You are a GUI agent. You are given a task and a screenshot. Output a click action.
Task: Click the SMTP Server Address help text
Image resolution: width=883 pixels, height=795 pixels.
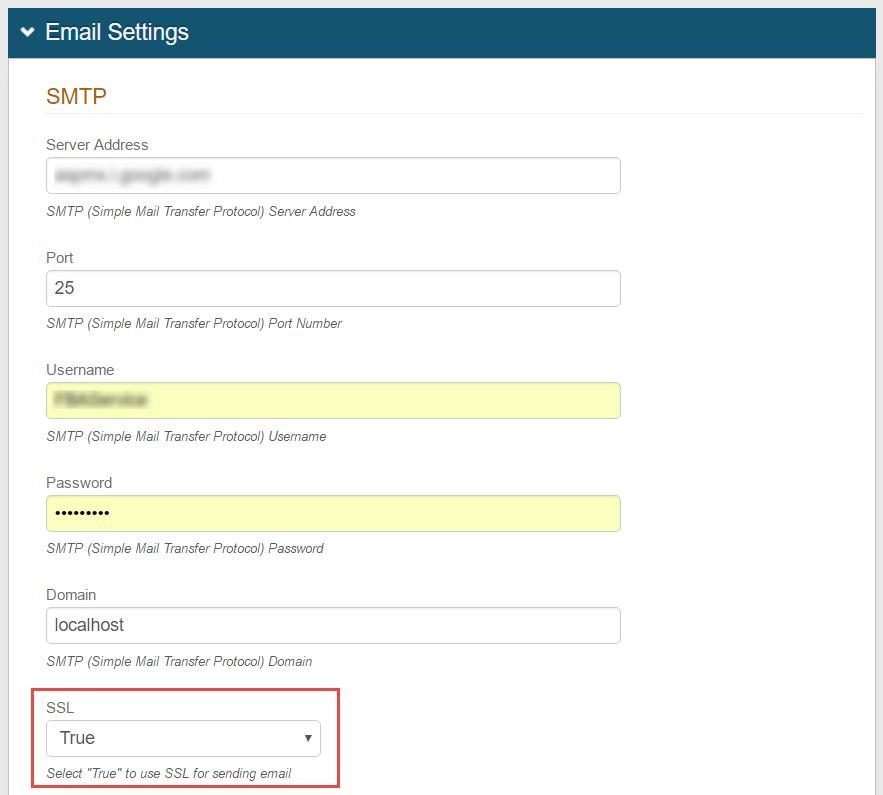[x=201, y=212]
